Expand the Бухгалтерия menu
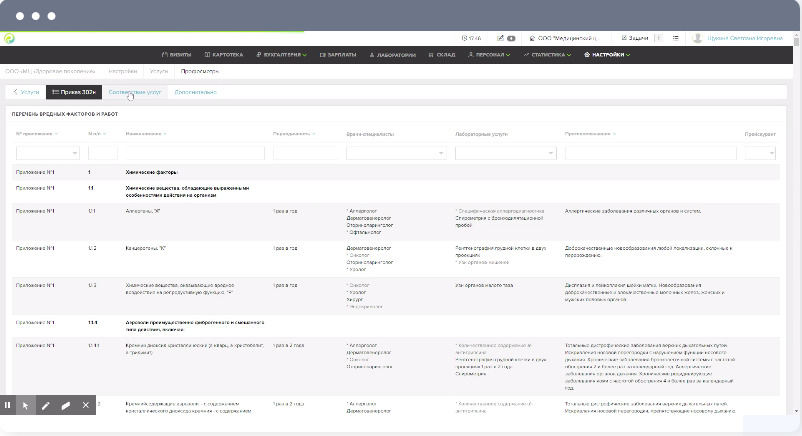Screen dimensions: 802x436 [x=281, y=55]
